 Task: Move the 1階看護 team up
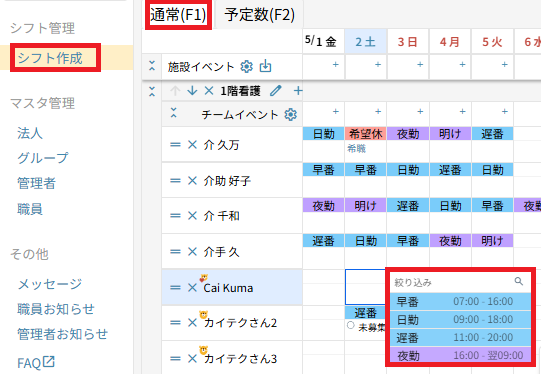pos(175,91)
